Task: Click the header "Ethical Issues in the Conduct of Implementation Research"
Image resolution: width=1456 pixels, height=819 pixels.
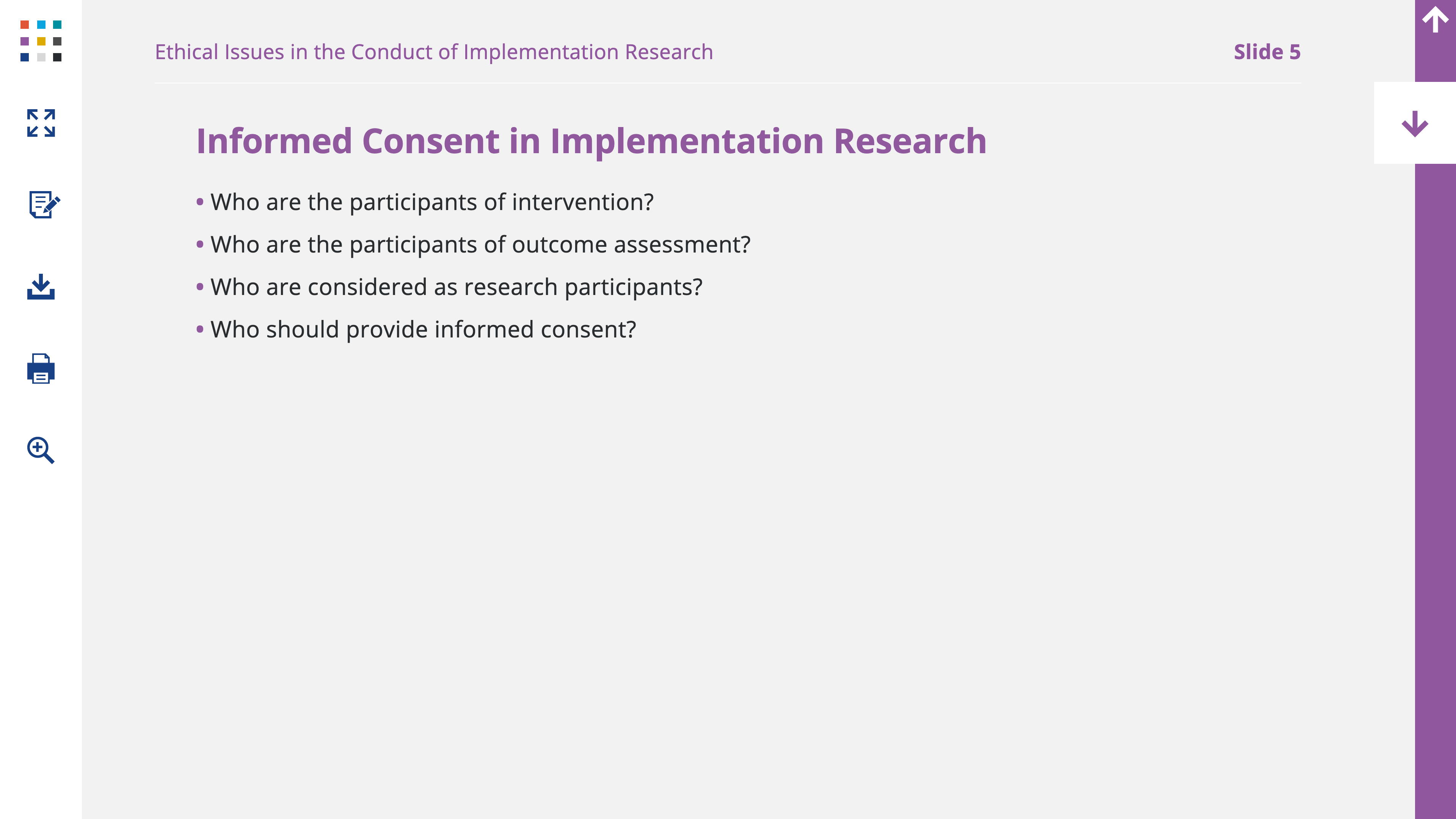Action: click(x=433, y=52)
